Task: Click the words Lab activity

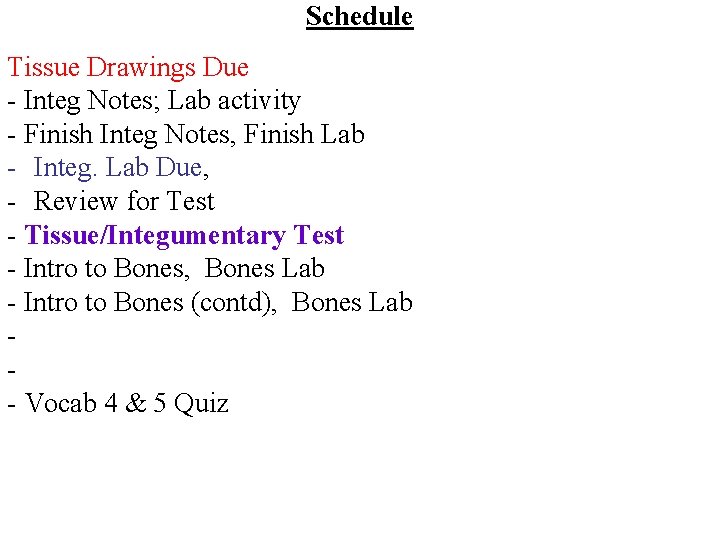Action: [x=234, y=101]
